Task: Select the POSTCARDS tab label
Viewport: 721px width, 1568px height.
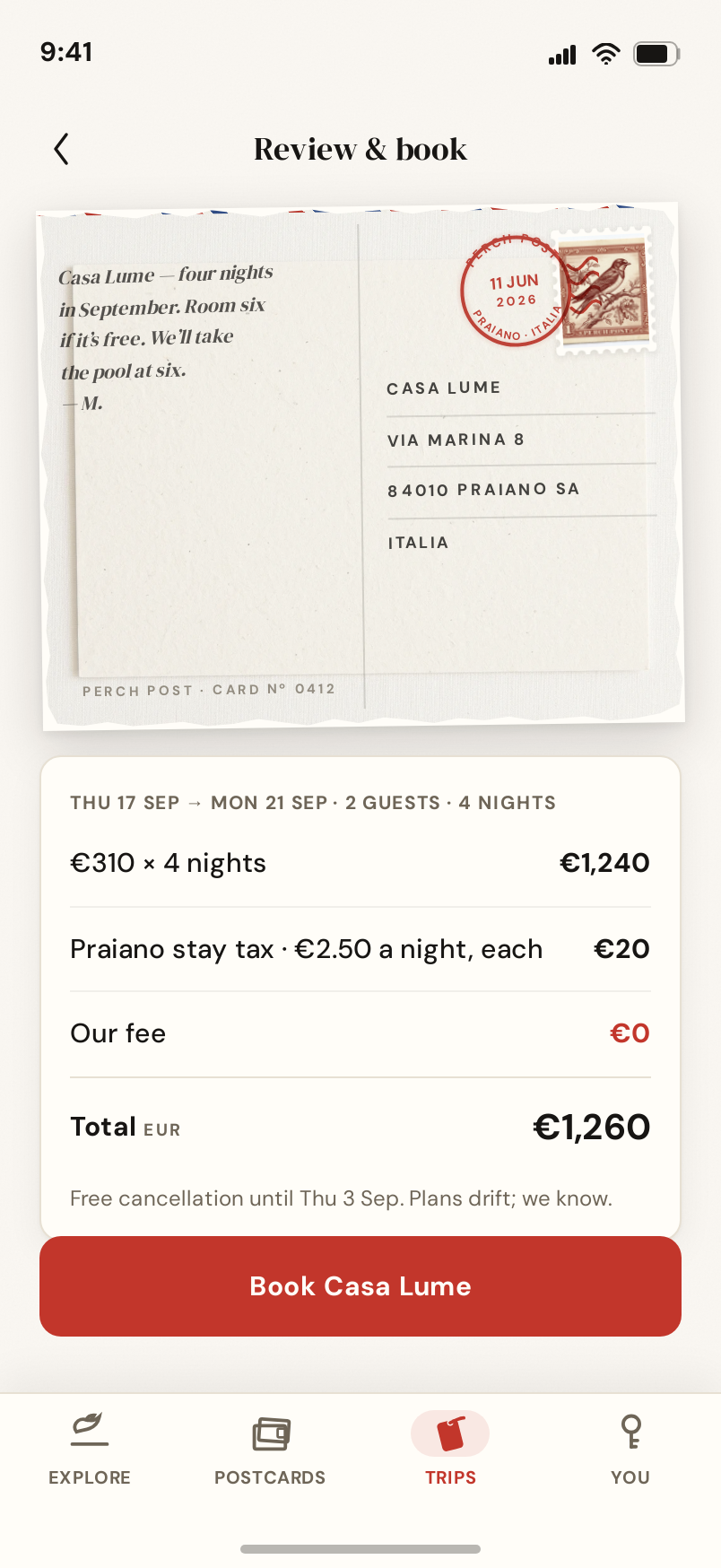Action: pyautogui.click(x=270, y=1477)
